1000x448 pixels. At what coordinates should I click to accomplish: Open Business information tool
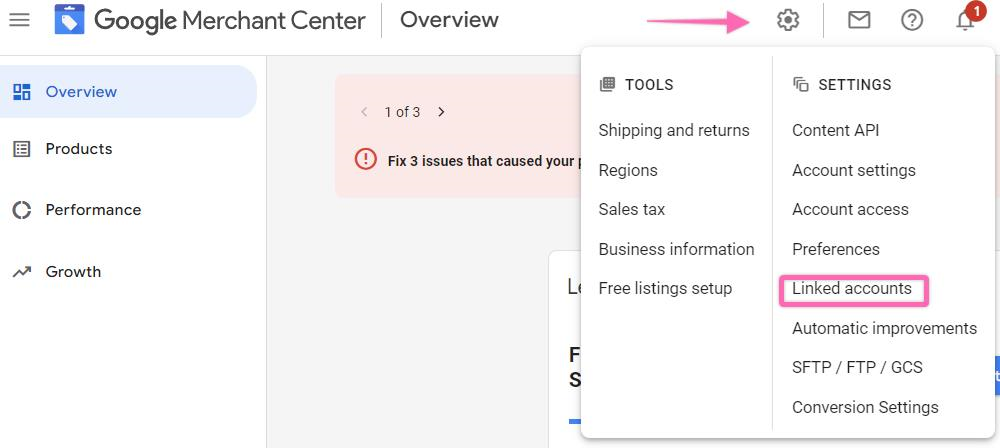pos(676,249)
